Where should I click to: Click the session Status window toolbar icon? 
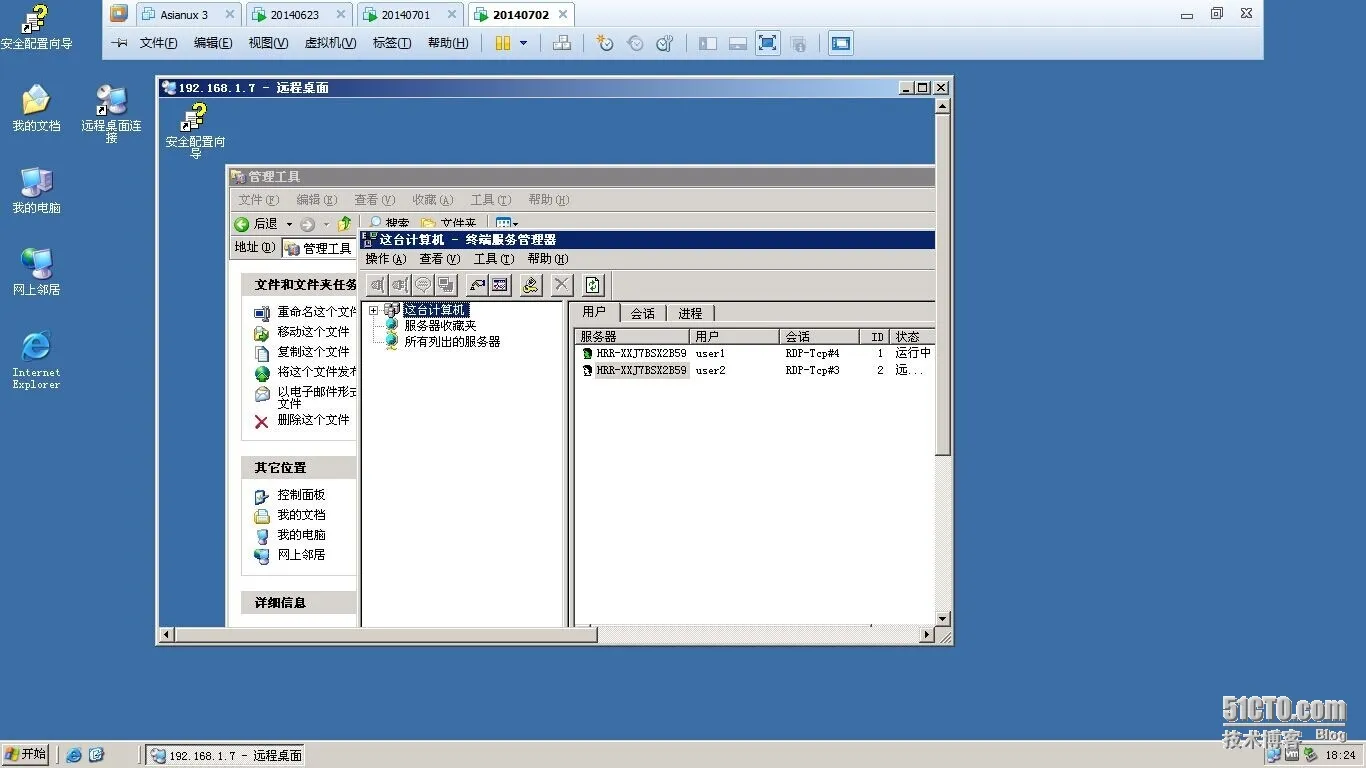pos(500,285)
